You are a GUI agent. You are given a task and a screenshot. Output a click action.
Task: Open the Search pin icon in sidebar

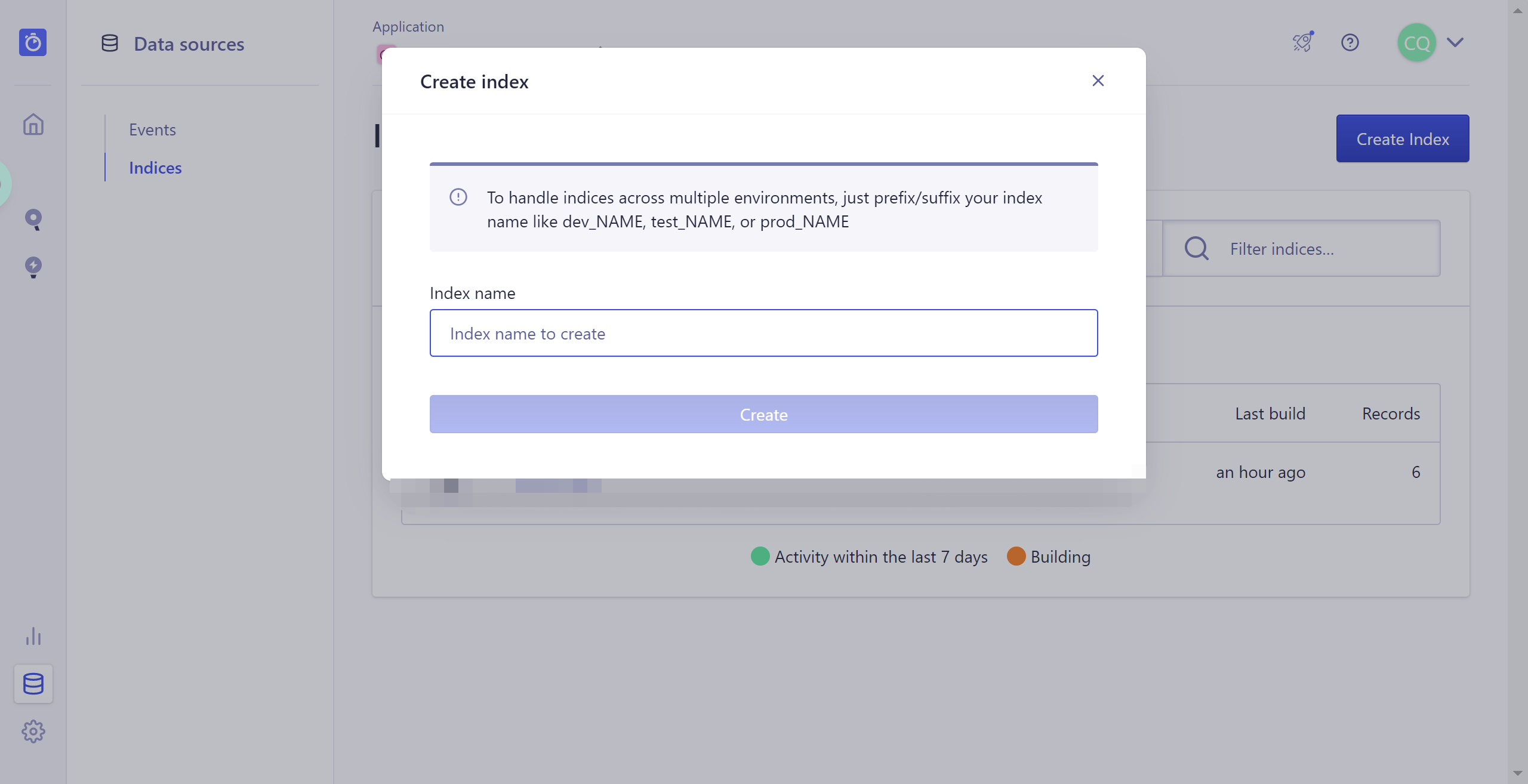(33, 219)
